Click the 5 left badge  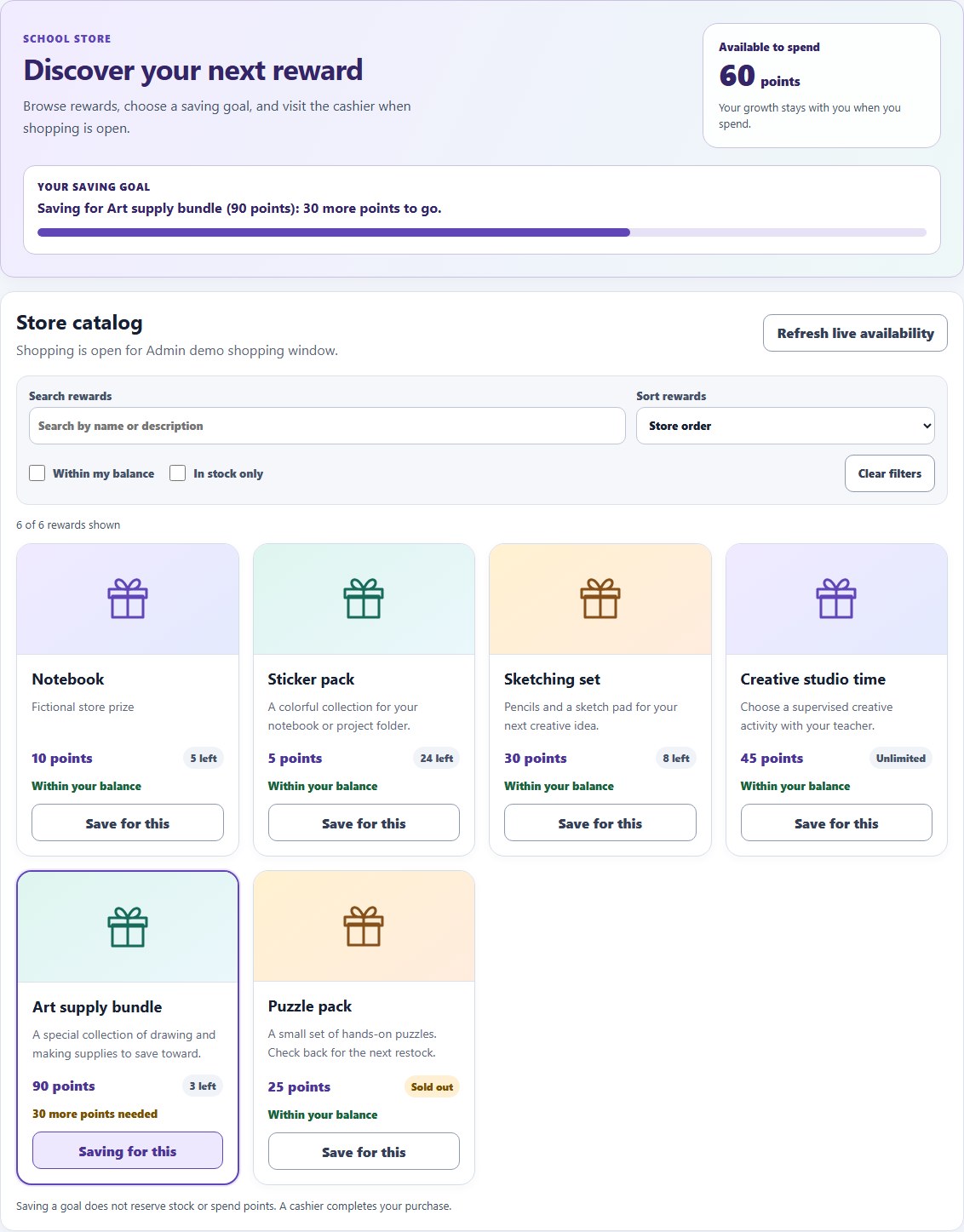pyautogui.click(x=204, y=758)
